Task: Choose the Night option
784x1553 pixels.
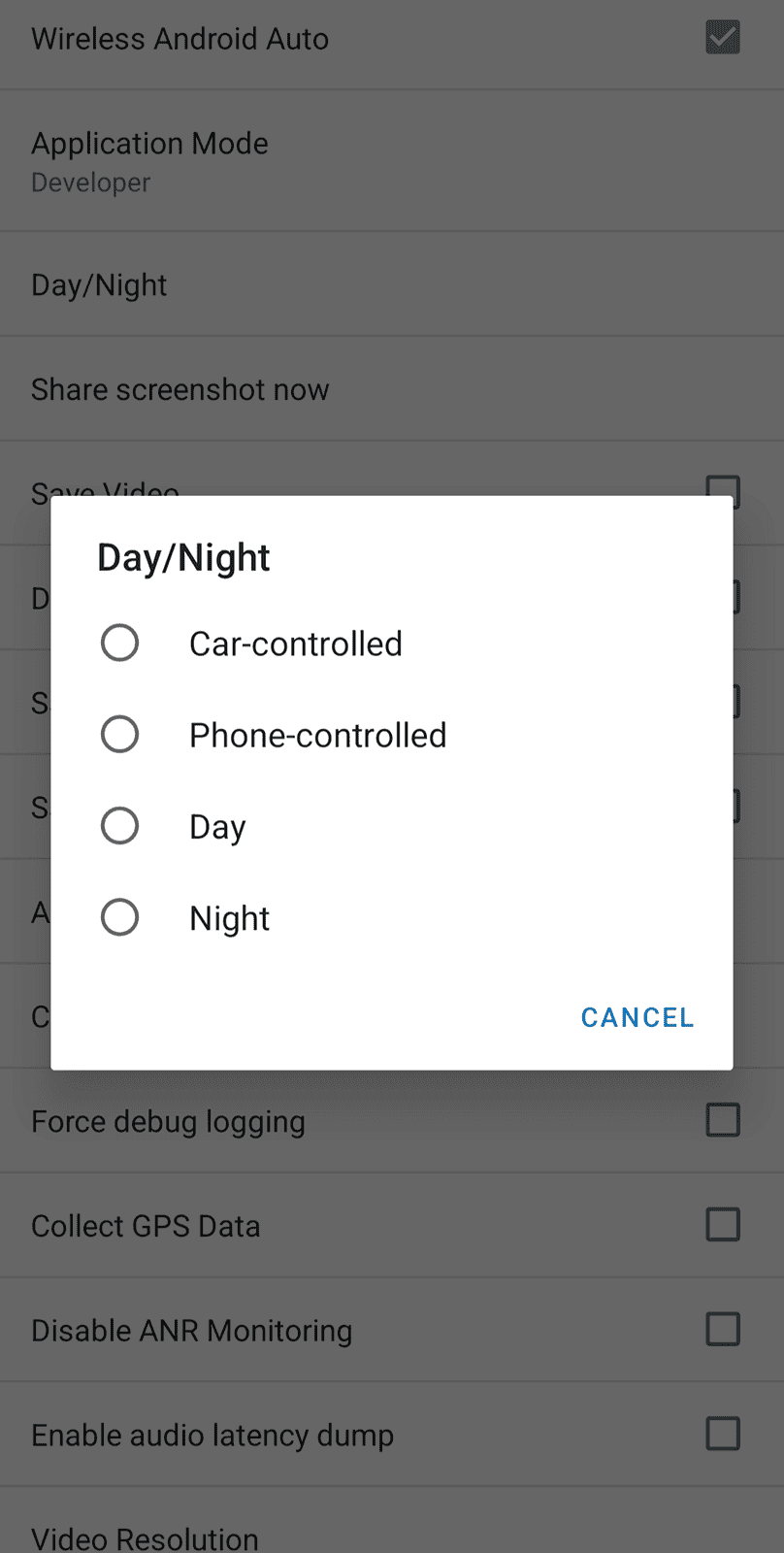Action: pyautogui.click(x=119, y=916)
